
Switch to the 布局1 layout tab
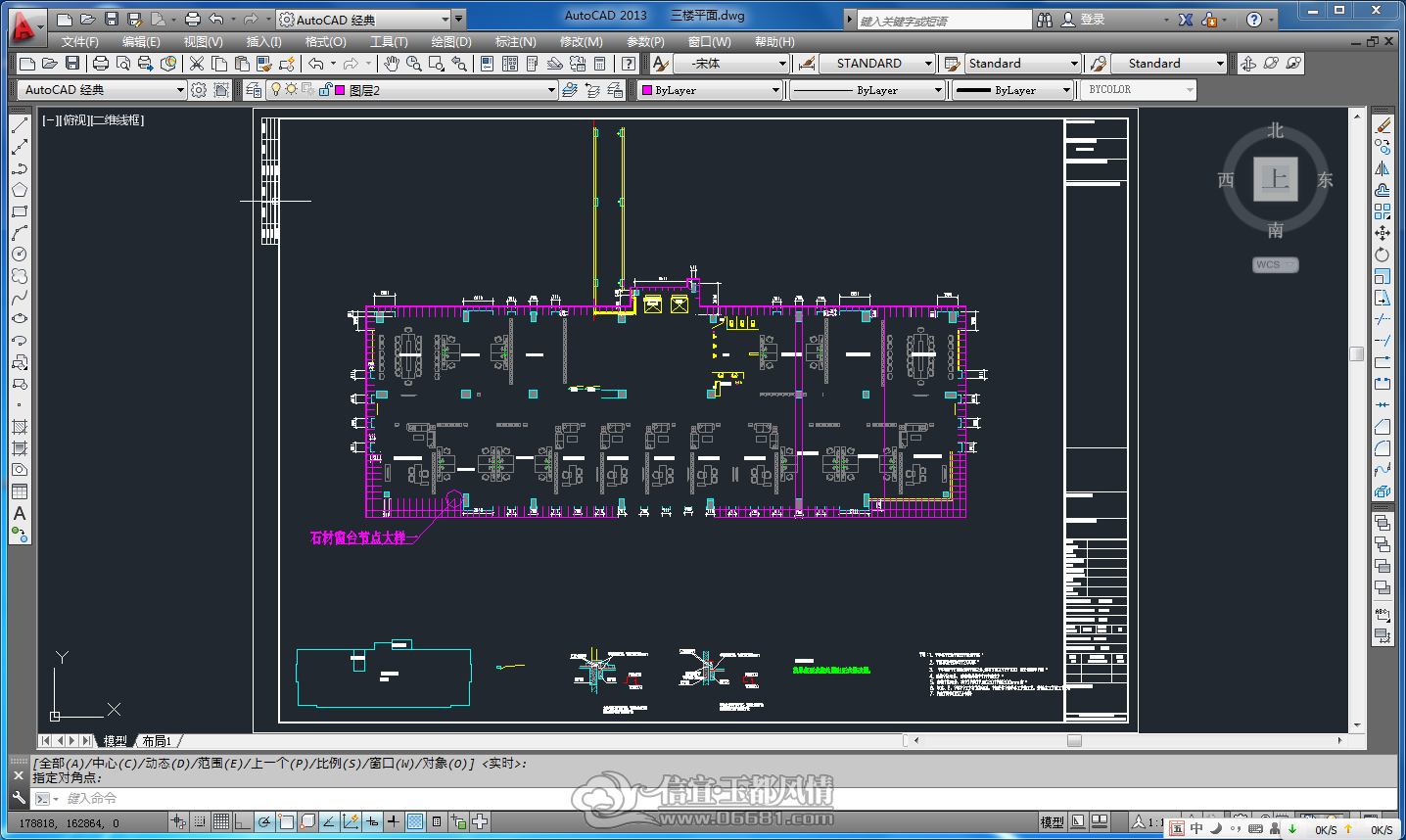pos(157,741)
